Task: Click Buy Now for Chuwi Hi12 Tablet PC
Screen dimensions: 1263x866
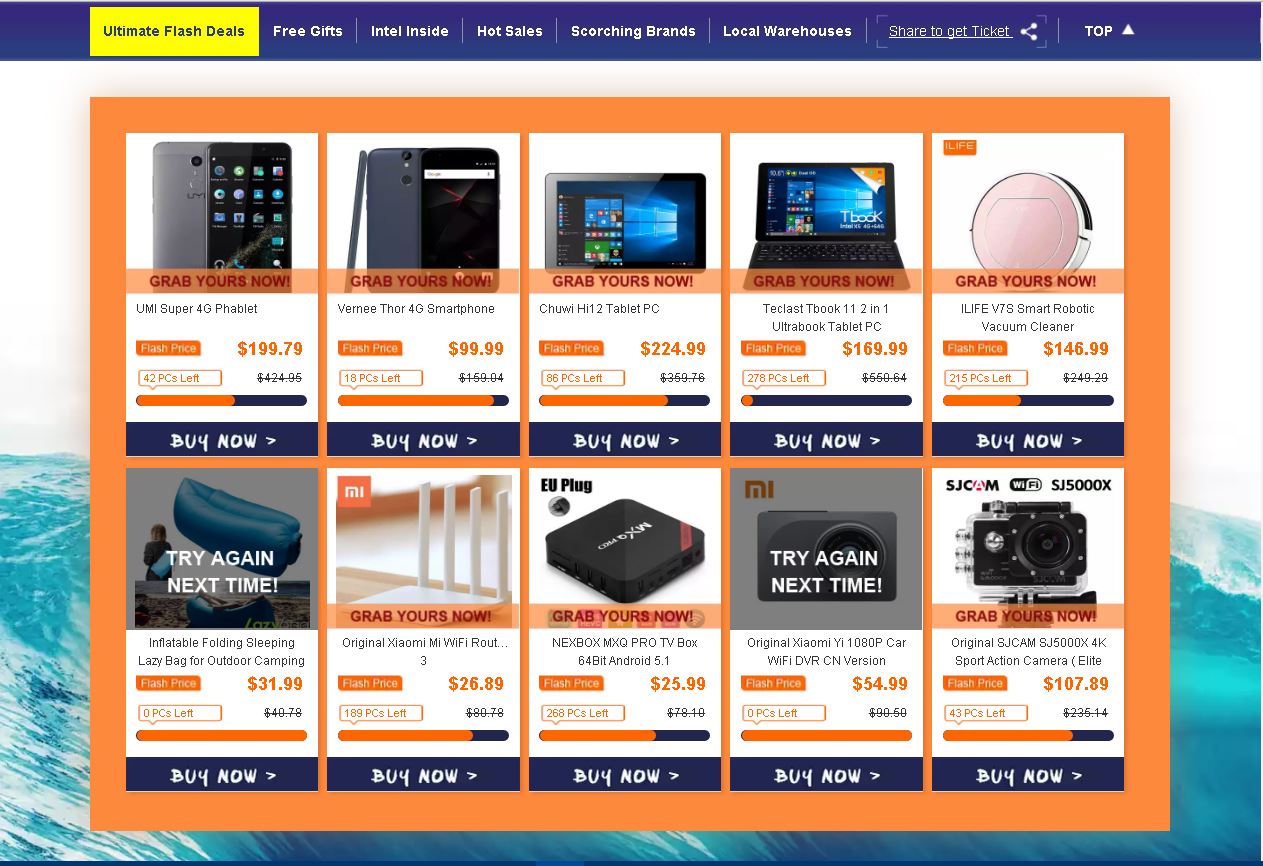Action: [625, 440]
